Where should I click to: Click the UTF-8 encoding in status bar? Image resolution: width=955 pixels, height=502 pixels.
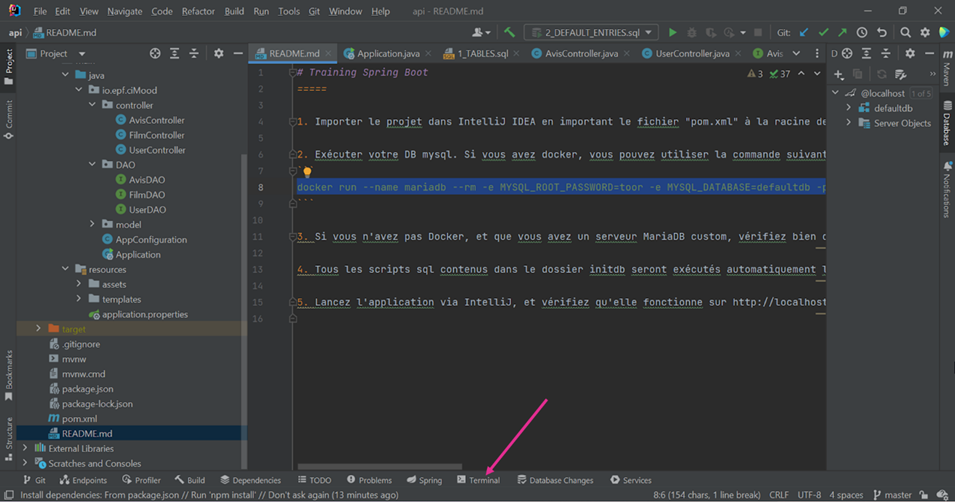pos(809,495)
